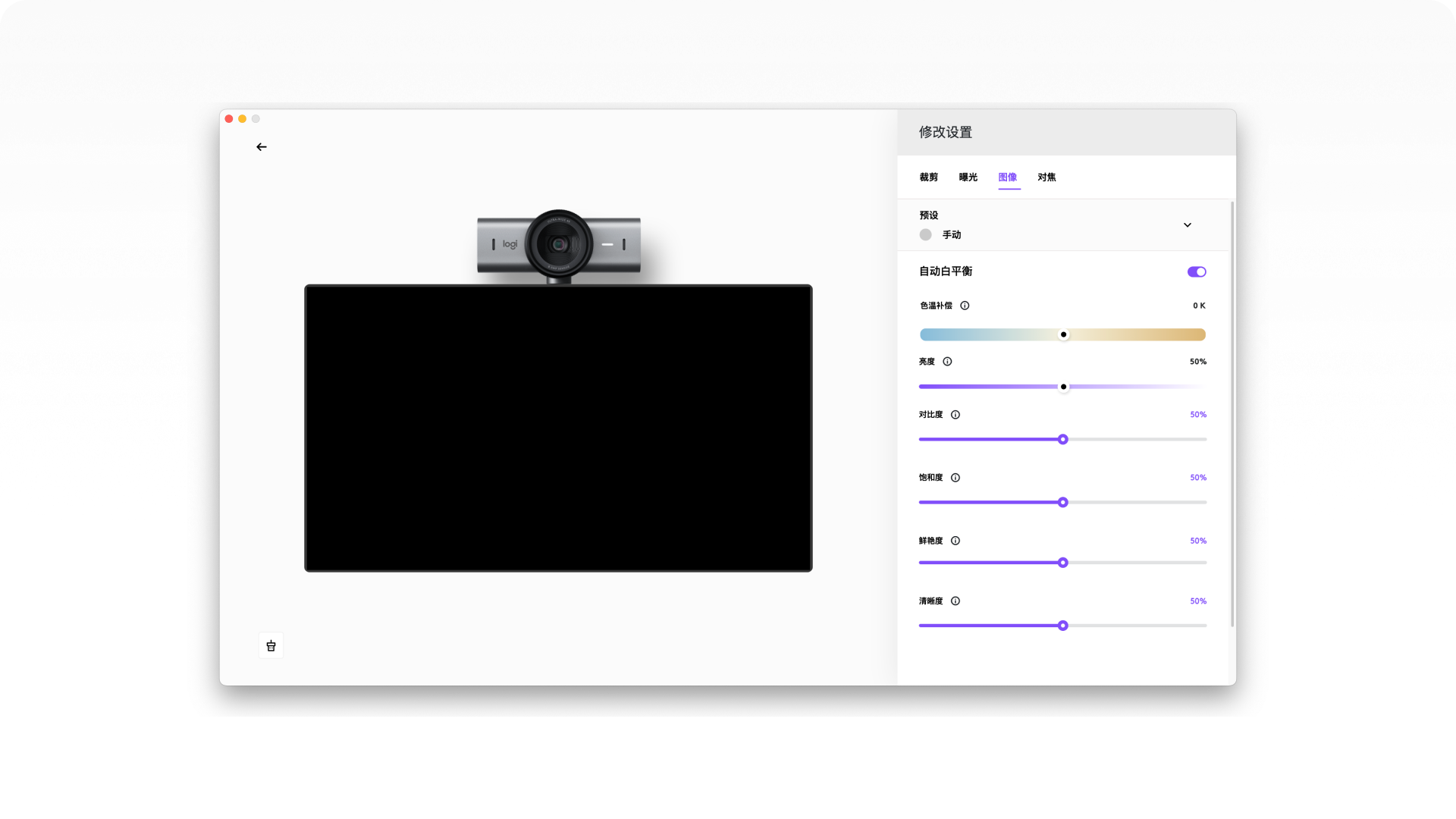Image resolution: width=1456 pixels, height=819 pixels.
Task: Click the 饱和度 slider handle
Action: click(1063, 503)
